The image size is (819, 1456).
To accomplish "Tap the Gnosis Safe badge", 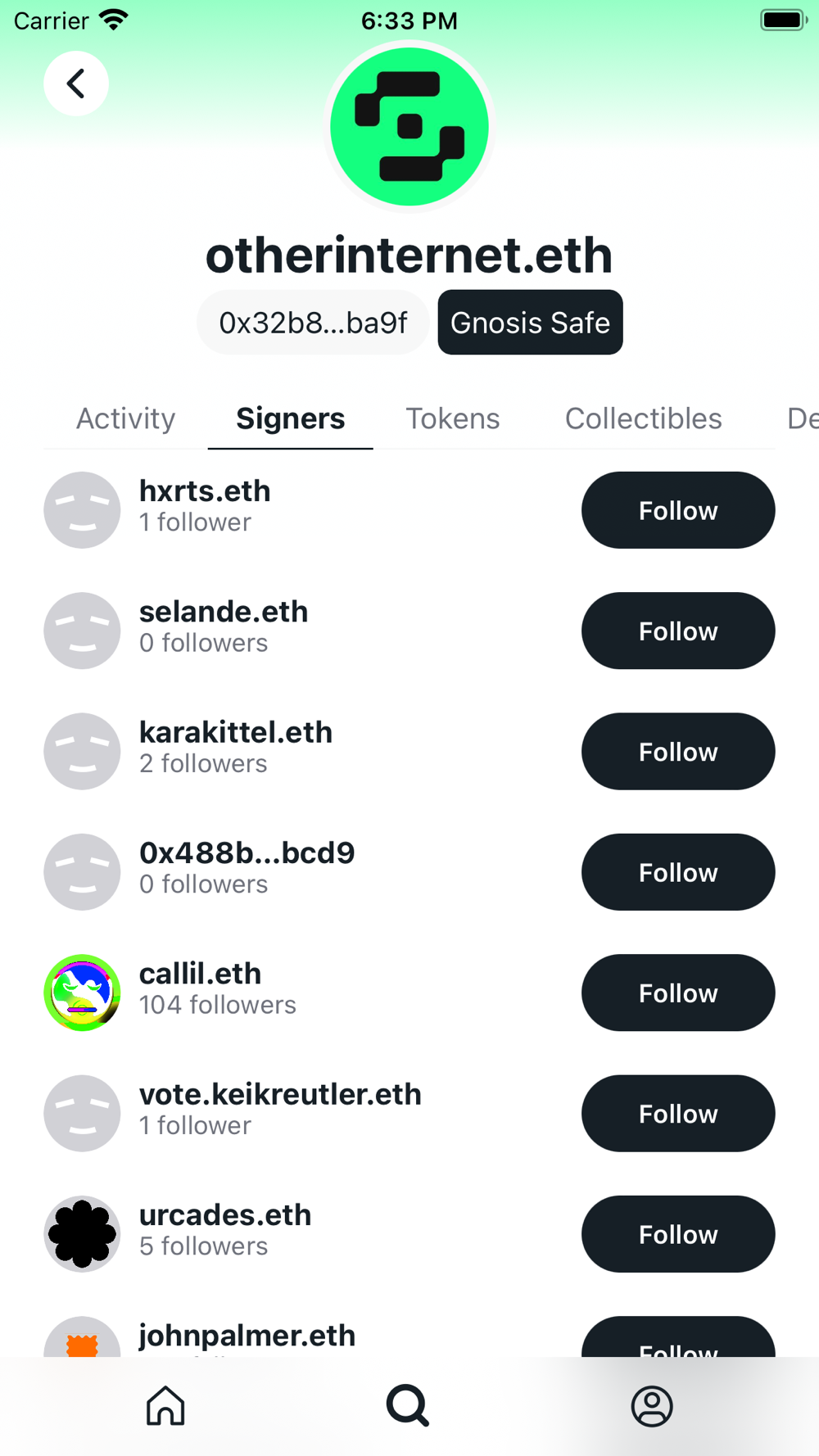I will pos(530,322).
